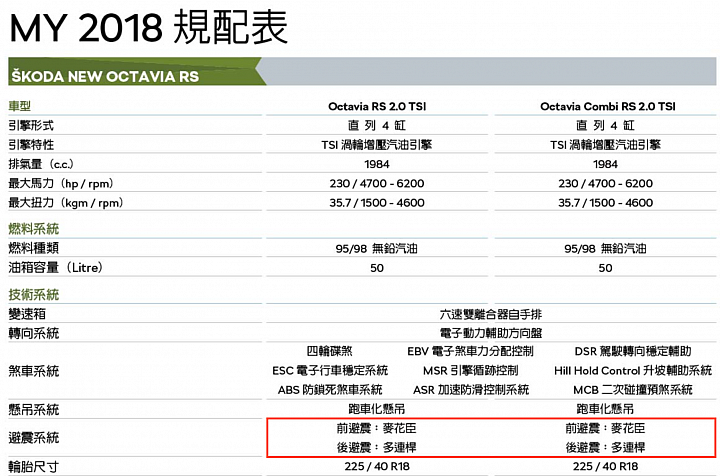Click '225 / 40 R18' in Combi RS column
The image size is (720, 476).
point(605,466)
